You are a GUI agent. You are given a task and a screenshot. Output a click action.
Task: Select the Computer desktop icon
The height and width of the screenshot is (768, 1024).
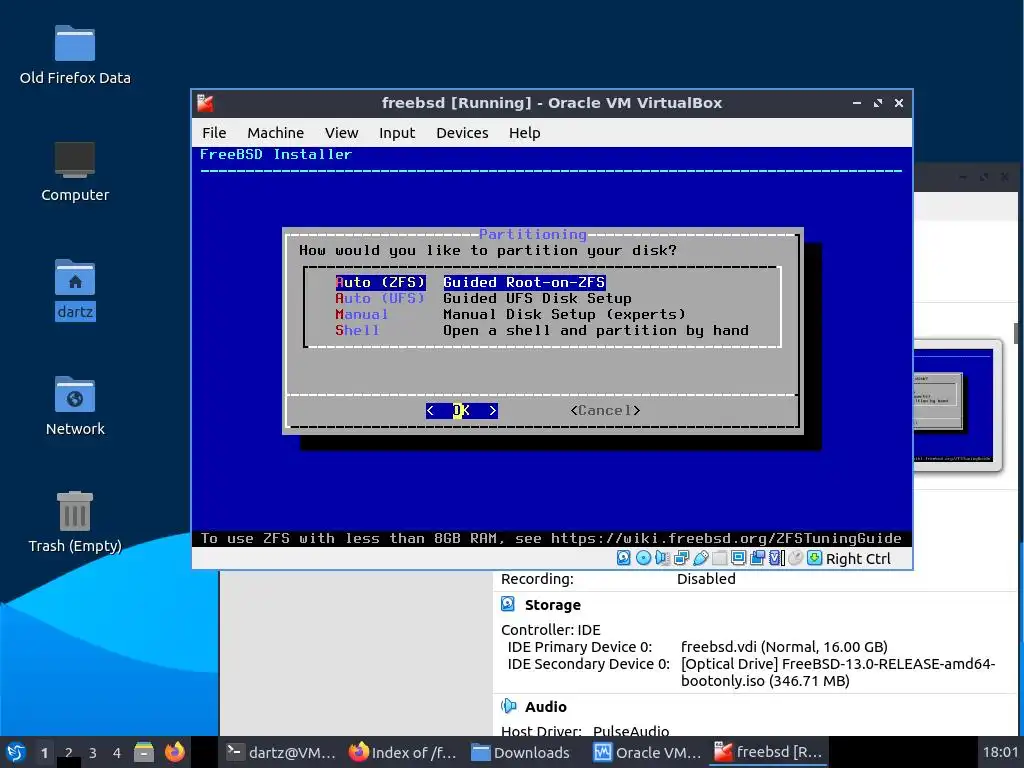point(74,160)
